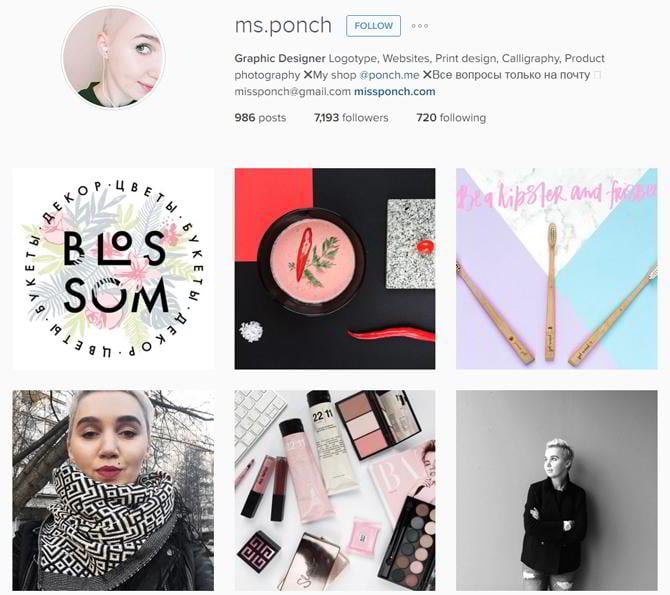
Task: Click the 986 posts count
Action: coord(260,118)
